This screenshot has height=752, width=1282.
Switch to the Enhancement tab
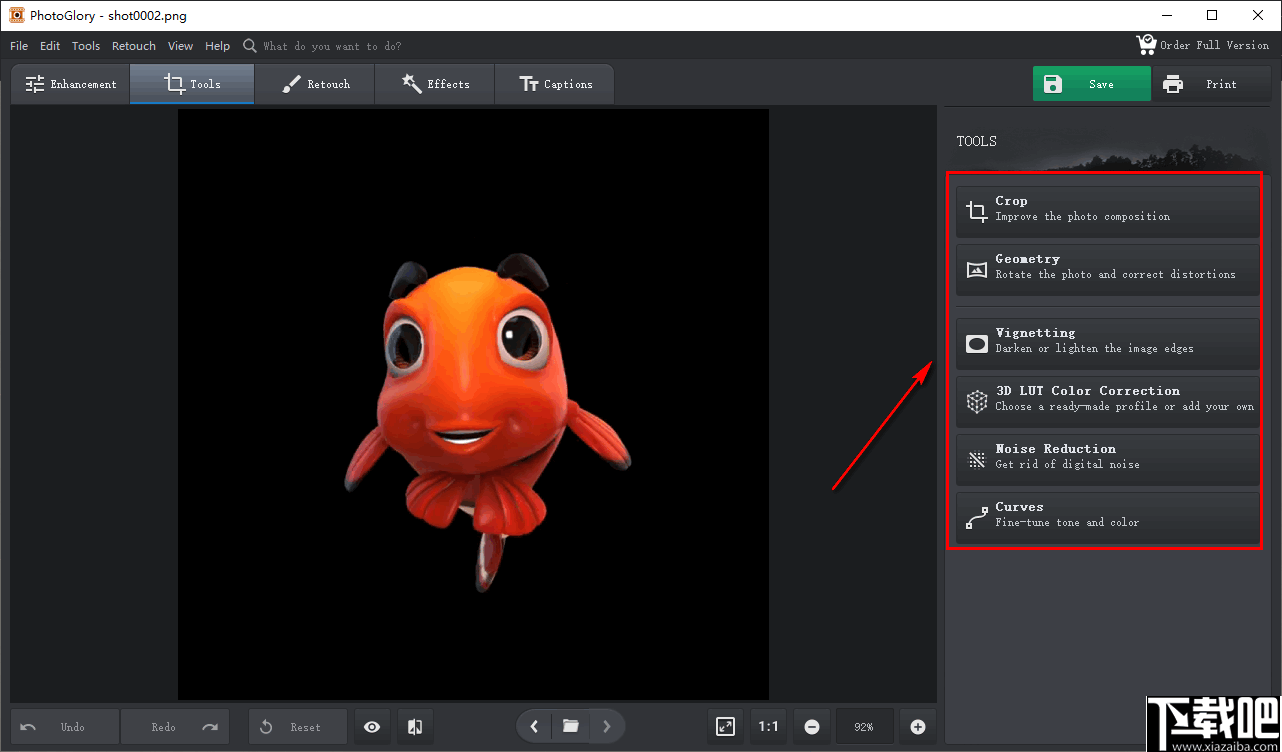point(71,84)
